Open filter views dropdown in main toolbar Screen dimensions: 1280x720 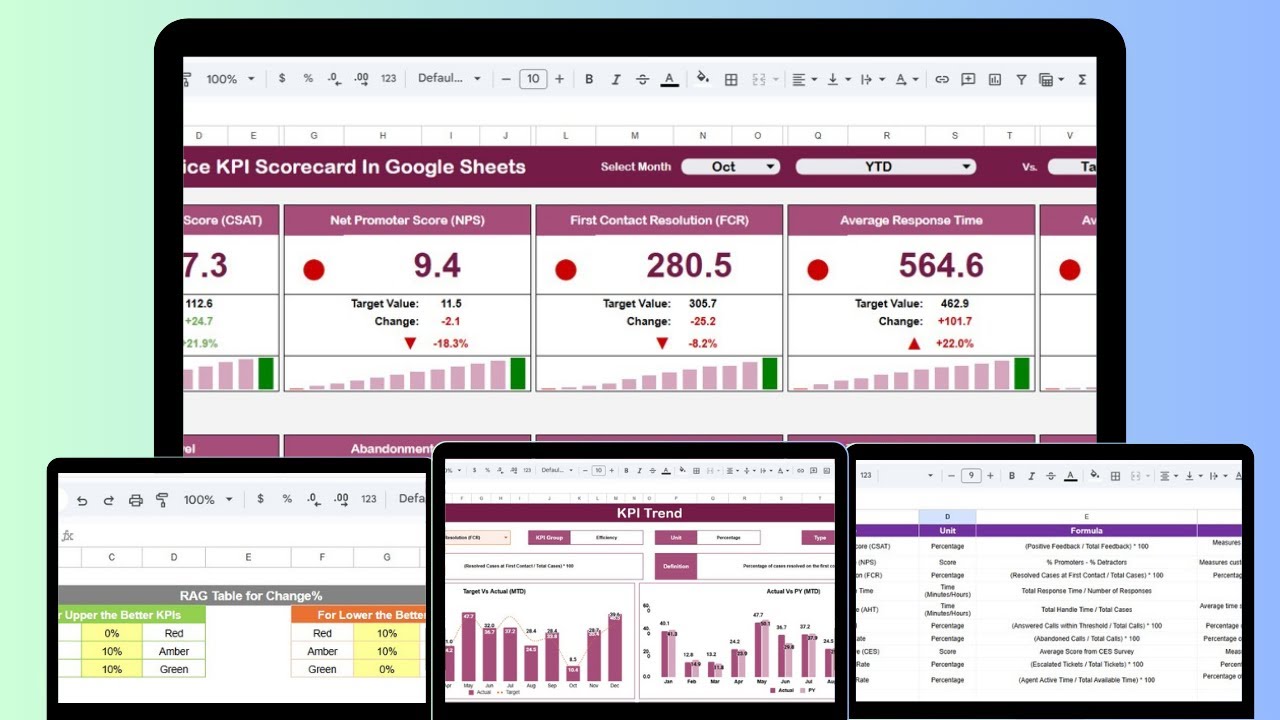pyautogui.click(x=1052, y=79)
